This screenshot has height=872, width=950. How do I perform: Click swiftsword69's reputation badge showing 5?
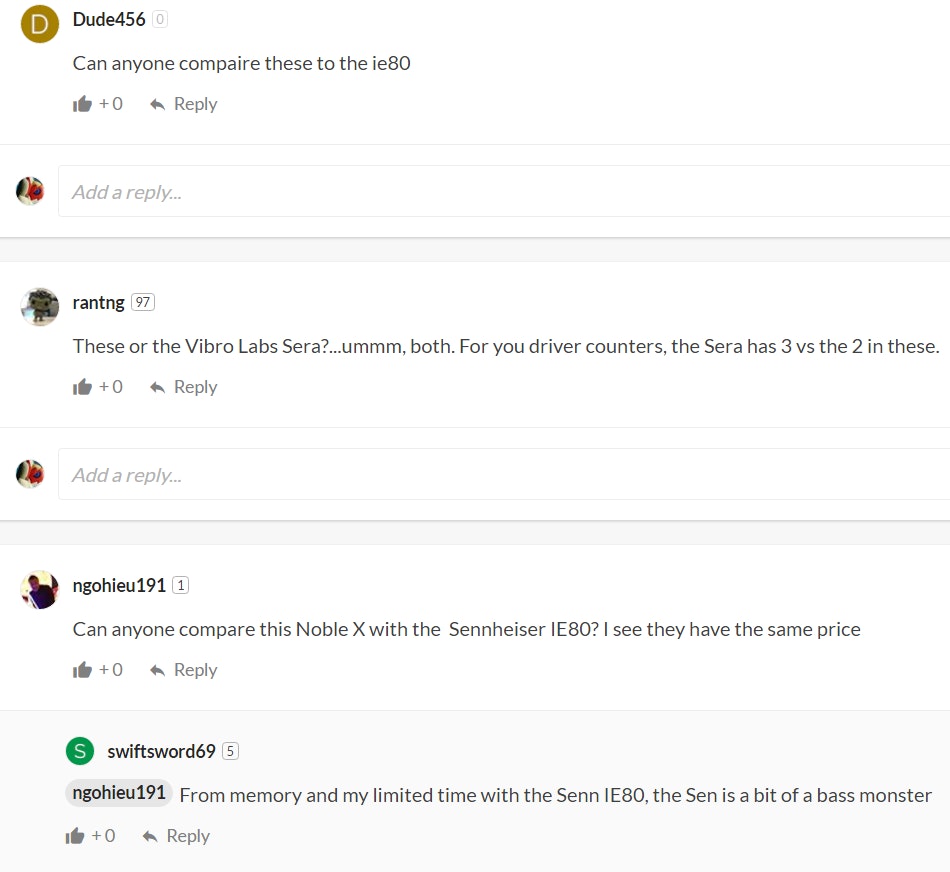[x=231, y=751]
